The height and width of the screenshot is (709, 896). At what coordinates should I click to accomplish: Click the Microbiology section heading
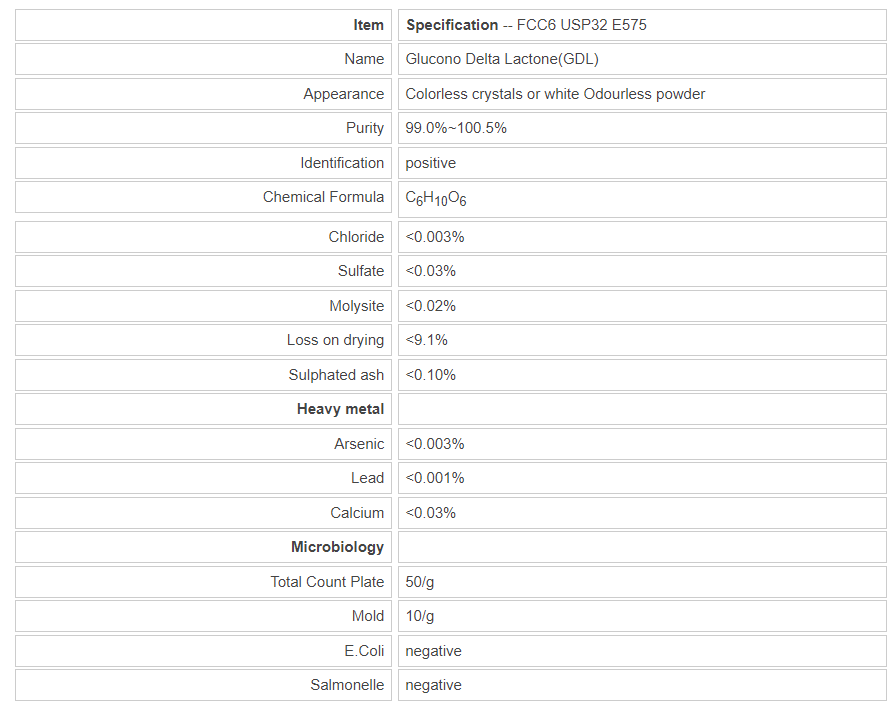337,547
